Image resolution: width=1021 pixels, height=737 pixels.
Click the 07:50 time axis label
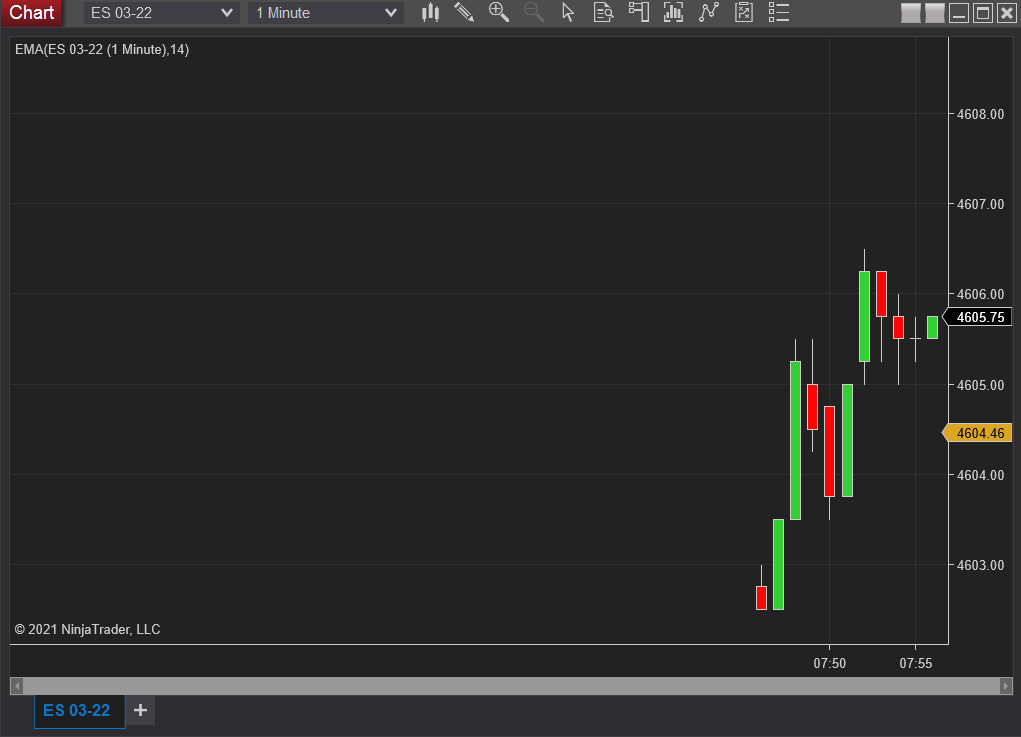tap(830, 663)
